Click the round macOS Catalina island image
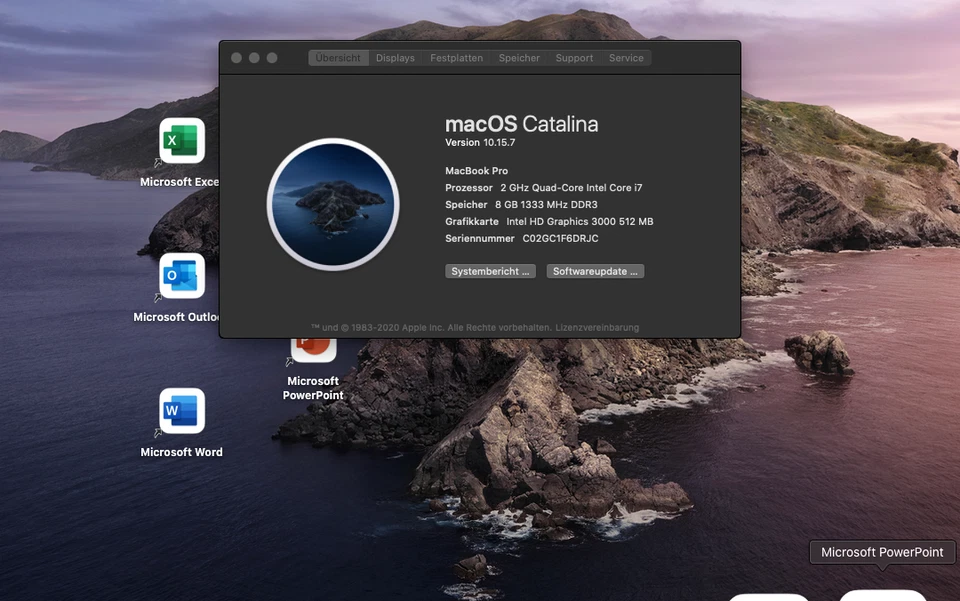Image resolution: width=960 pixels, height=601 pixels. 333,204
